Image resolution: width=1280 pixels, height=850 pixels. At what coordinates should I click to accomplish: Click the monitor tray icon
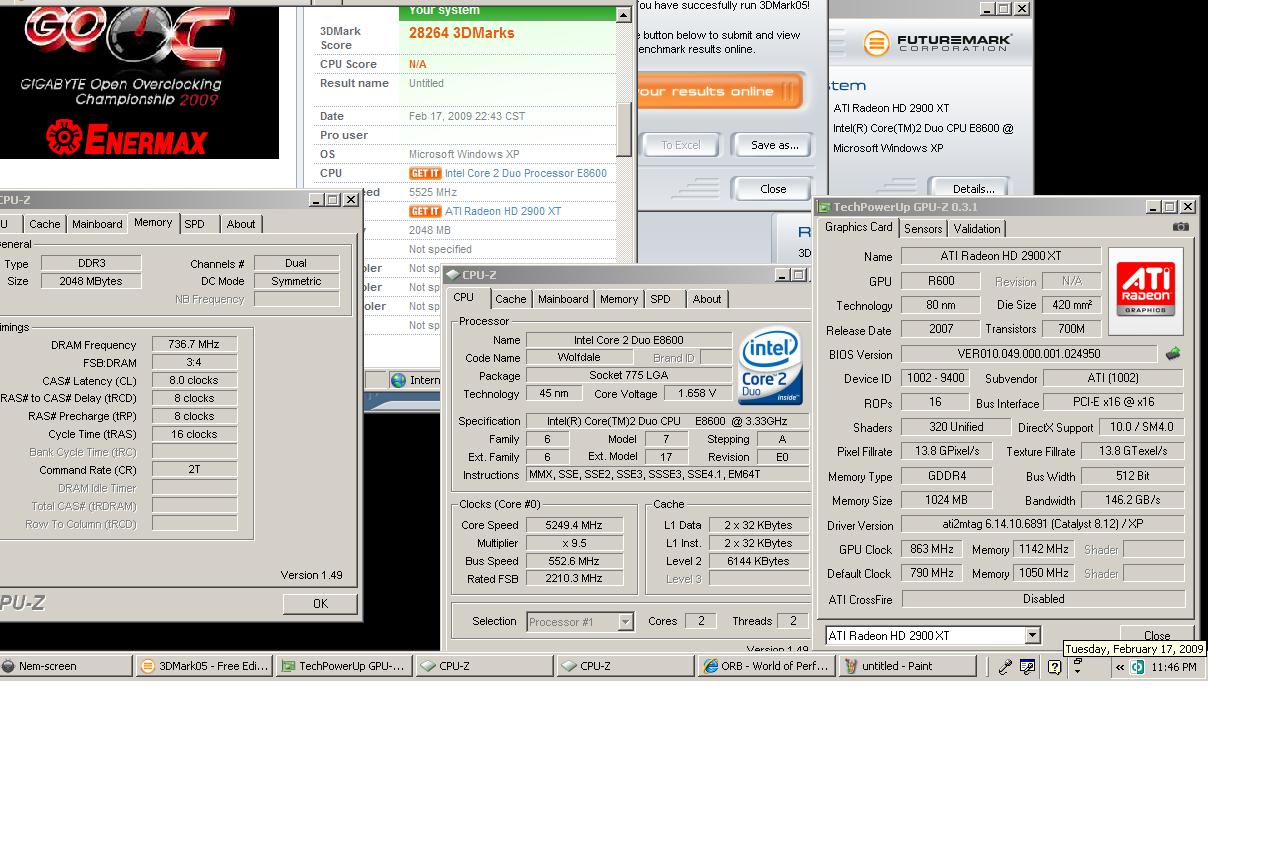coord(1027,667)
